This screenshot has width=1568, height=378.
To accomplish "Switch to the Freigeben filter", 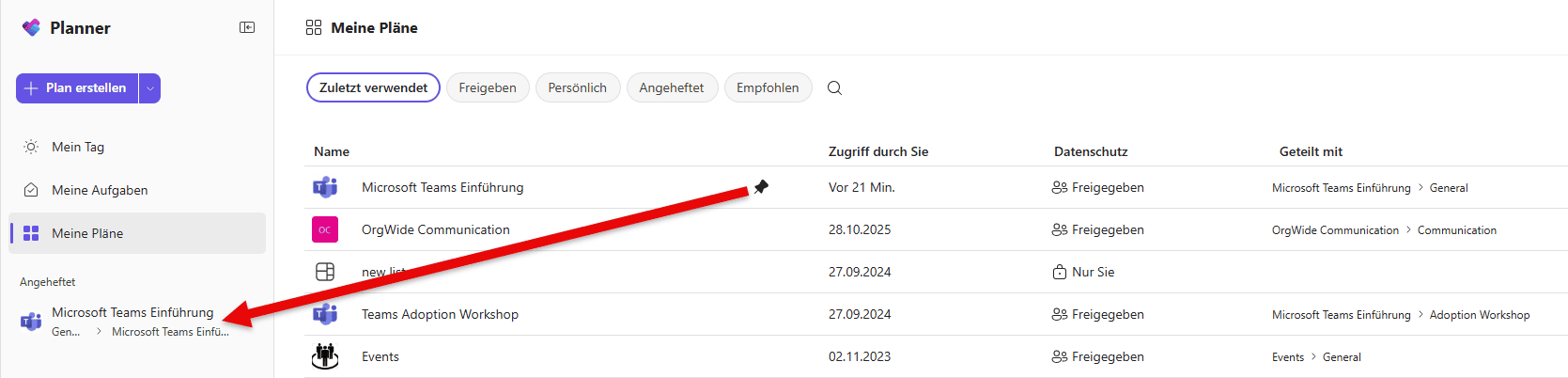I will pos(488,87).
